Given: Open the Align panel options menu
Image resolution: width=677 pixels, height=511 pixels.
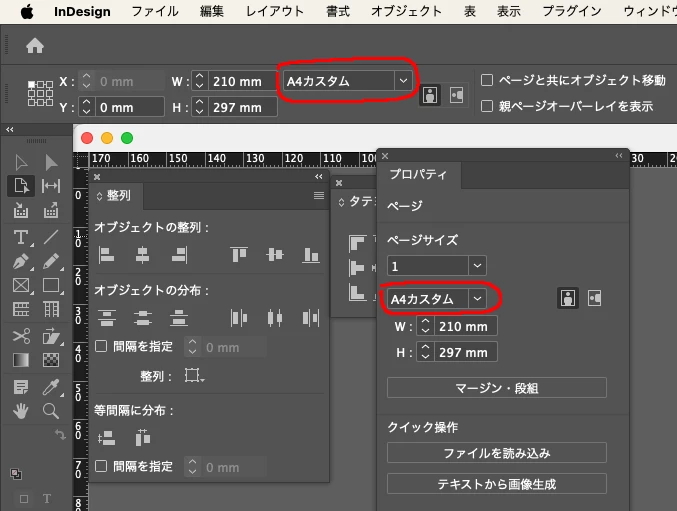Looking at the screenshot, I should [x=319, y=196].
